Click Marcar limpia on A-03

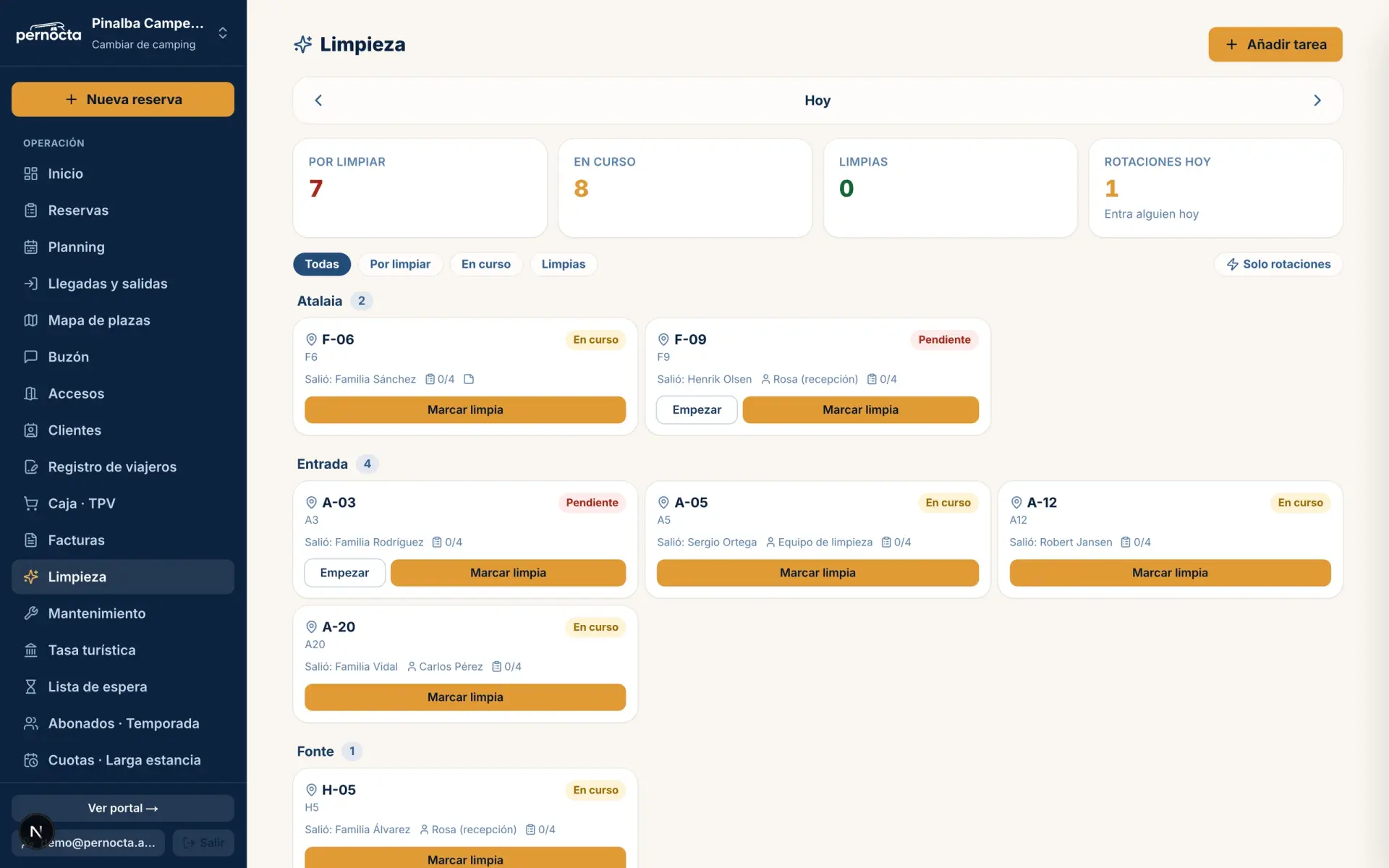click(x=508, y=573)
